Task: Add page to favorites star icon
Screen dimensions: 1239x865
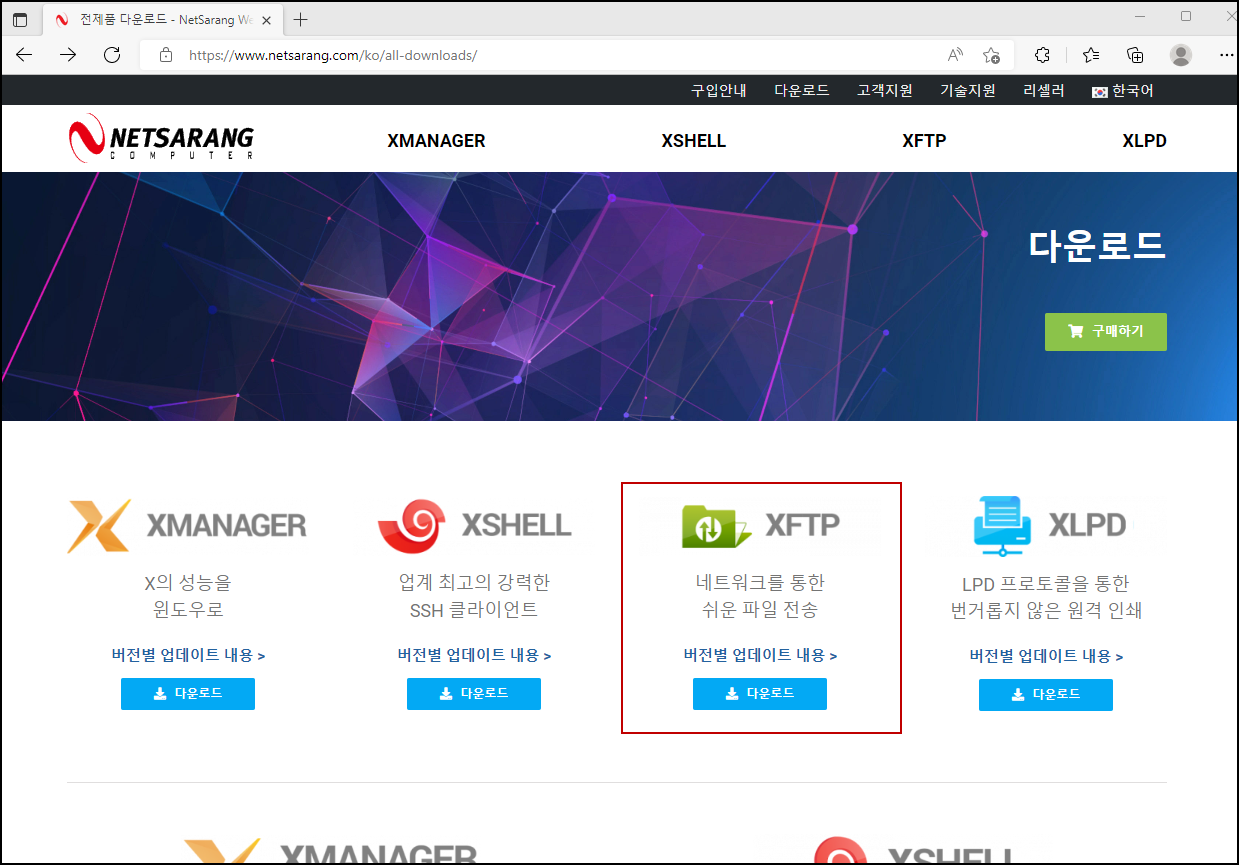Action: (991, 55)
